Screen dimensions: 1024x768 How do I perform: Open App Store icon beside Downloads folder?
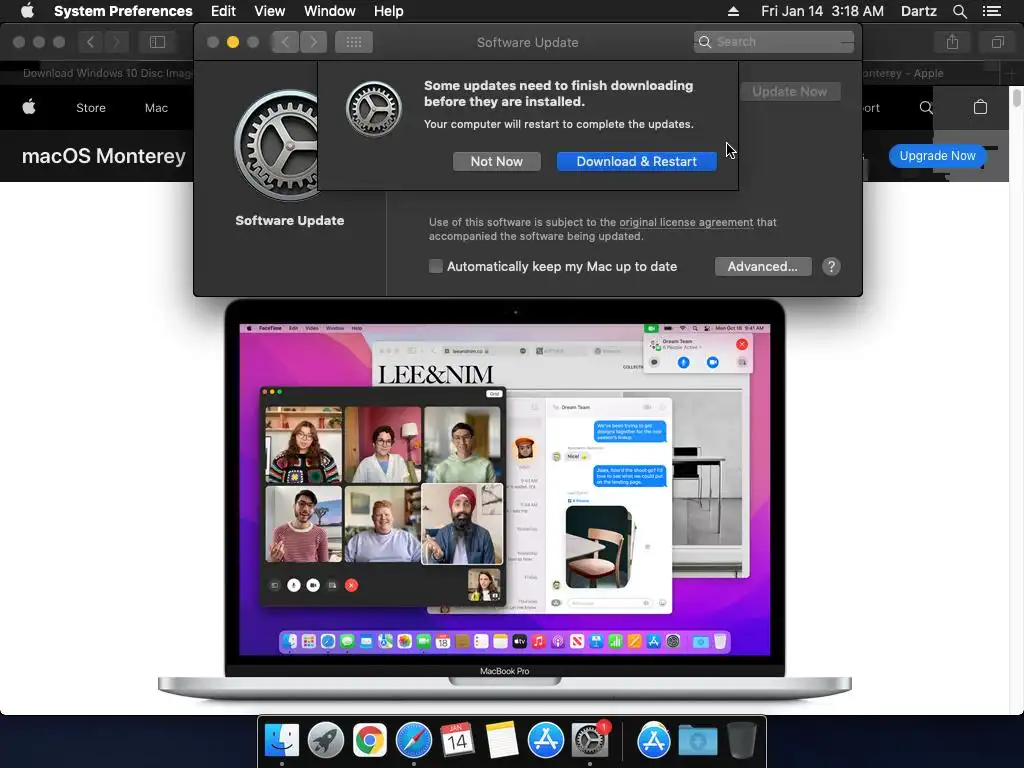654,741
